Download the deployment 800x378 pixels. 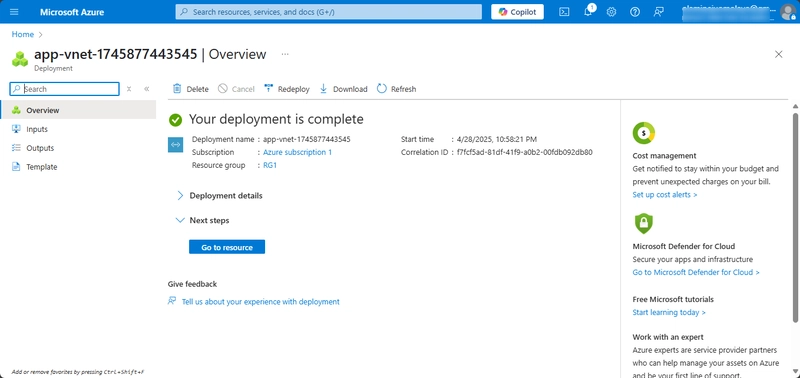click(x=343, y=89)
